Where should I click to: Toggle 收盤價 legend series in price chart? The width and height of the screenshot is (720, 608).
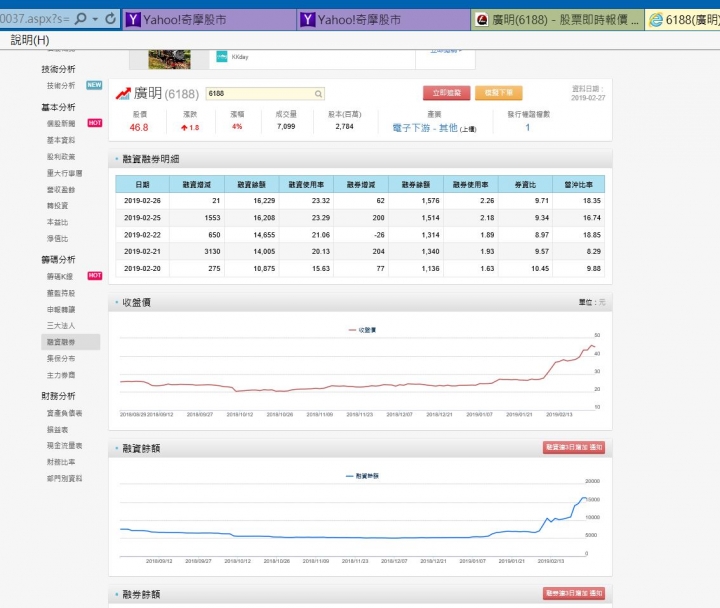[362, 329]
